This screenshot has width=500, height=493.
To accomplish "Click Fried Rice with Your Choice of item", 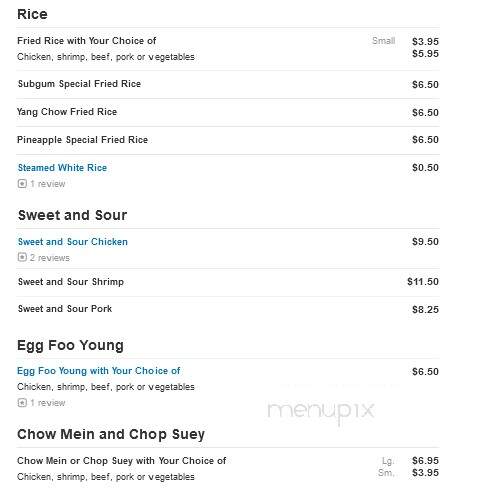I will (x=87, y=41).
